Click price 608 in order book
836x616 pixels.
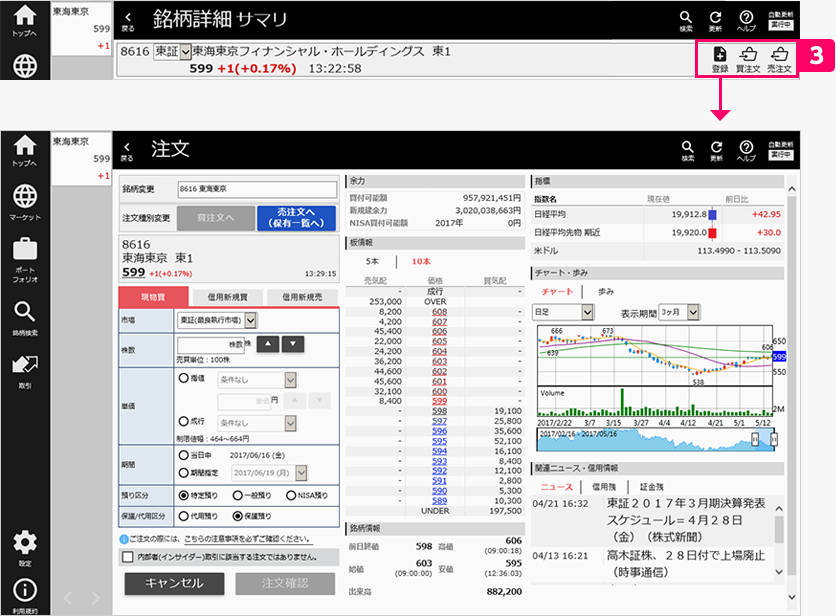tap(439, 311)
